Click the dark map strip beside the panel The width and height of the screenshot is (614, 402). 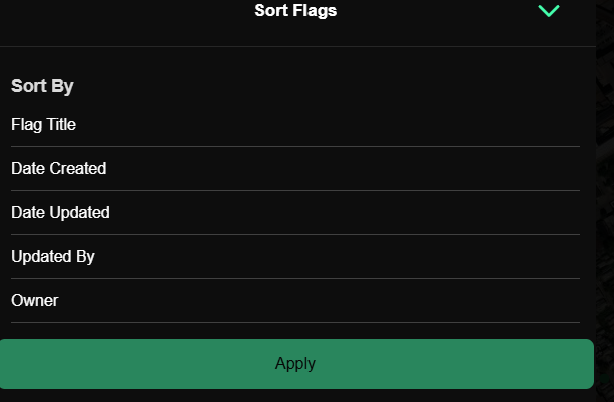(x=605, y=201)
